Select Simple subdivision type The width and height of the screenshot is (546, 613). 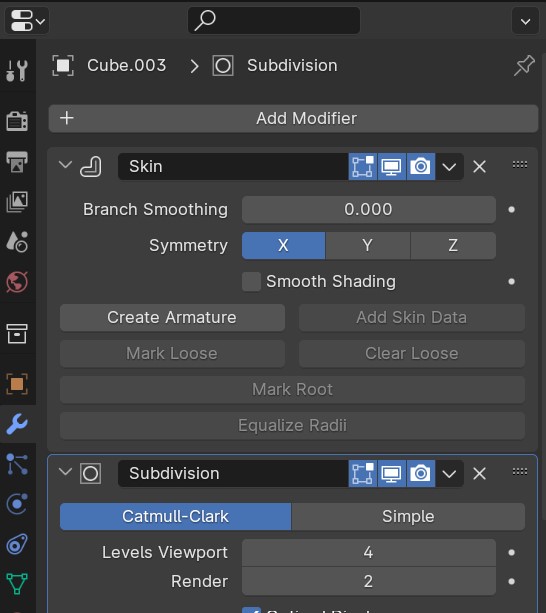408,516
